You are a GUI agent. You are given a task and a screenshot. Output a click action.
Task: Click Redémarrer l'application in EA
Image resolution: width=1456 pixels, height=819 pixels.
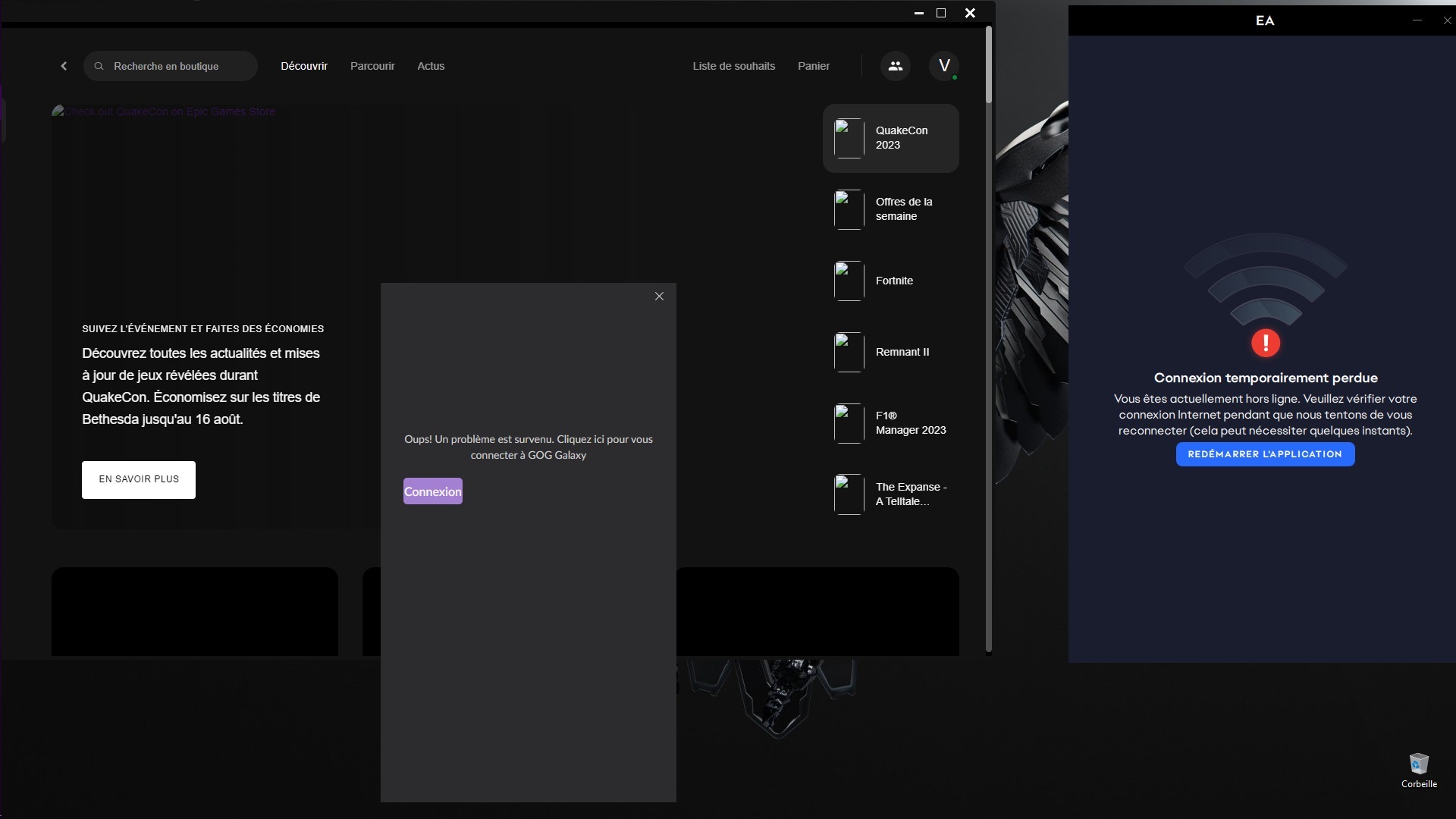[x=1265, y=454]
